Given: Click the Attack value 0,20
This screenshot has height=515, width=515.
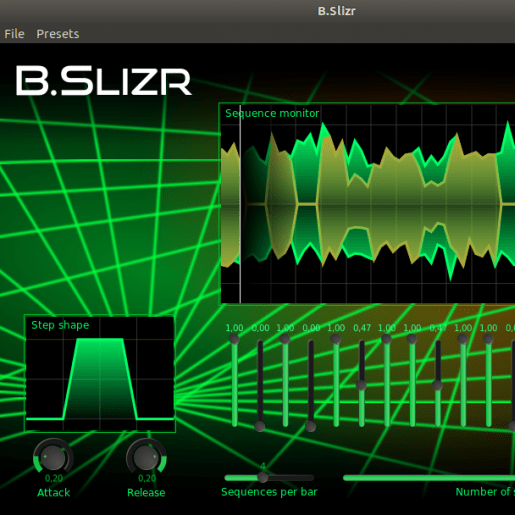Looking at the screenshot, I should tap(54, 479).
